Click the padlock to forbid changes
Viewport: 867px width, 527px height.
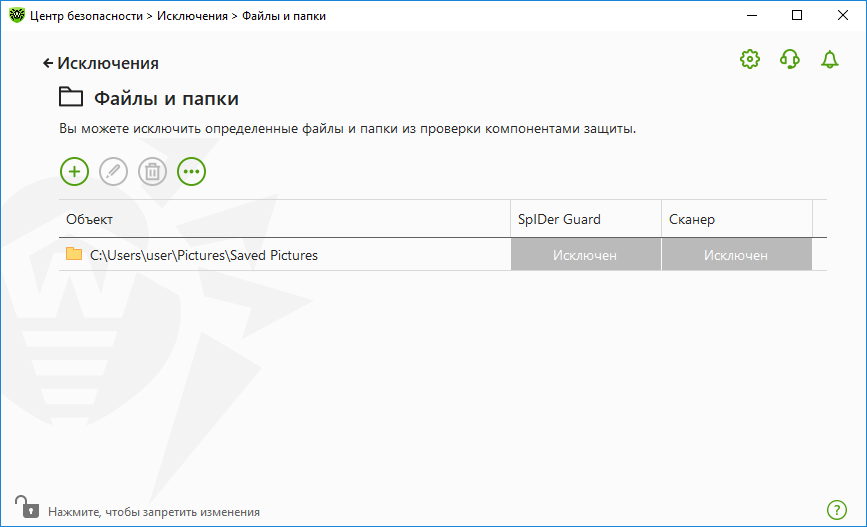(x=27, y=507)
